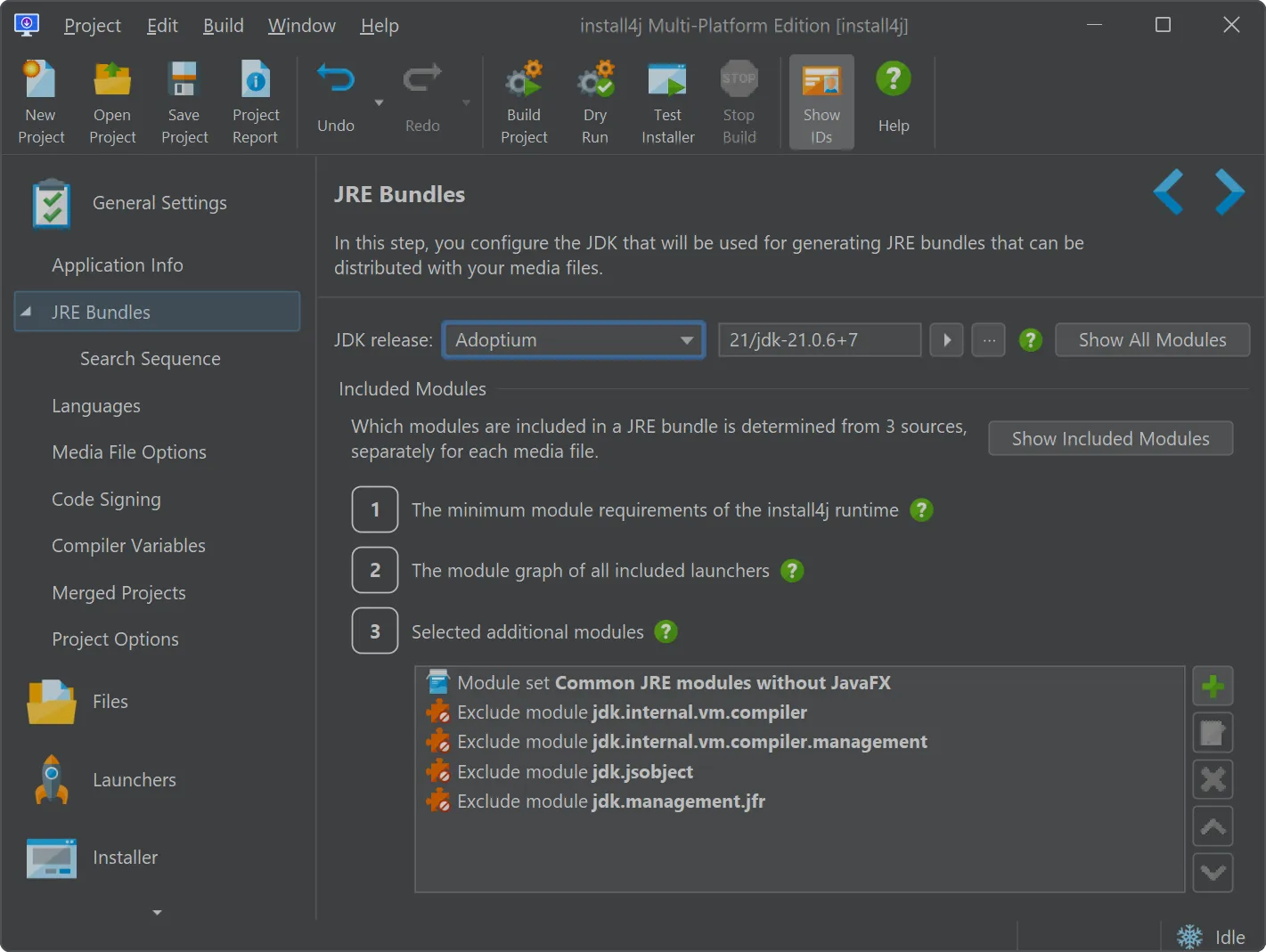Screen dimensions: 1266x952
Task: Open the General Settings section
Action: tap(129, 203)
